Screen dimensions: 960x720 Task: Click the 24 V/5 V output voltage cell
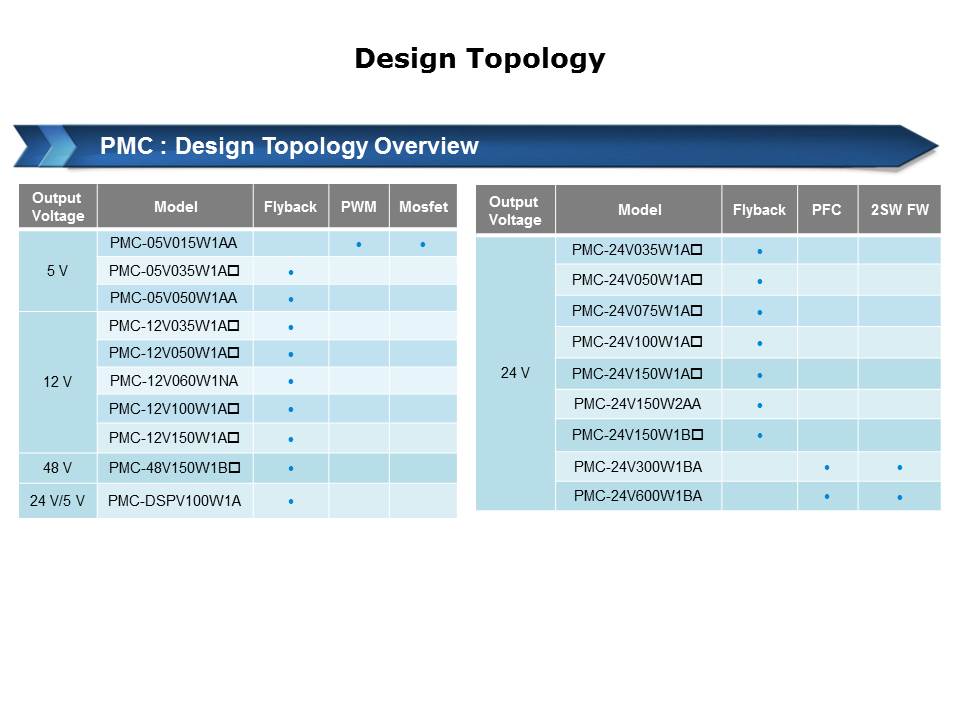click(57, 501)
